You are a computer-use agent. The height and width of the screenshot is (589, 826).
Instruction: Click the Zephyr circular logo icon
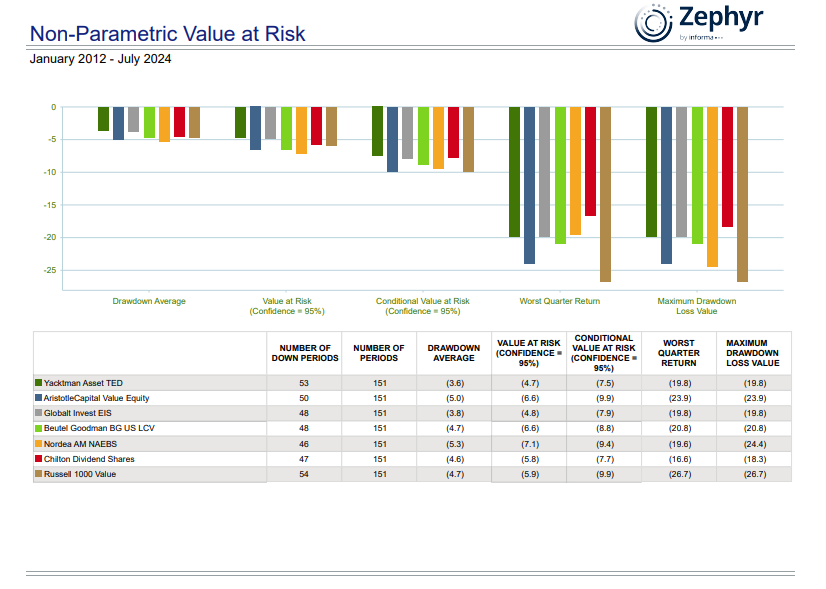point(653,23)
